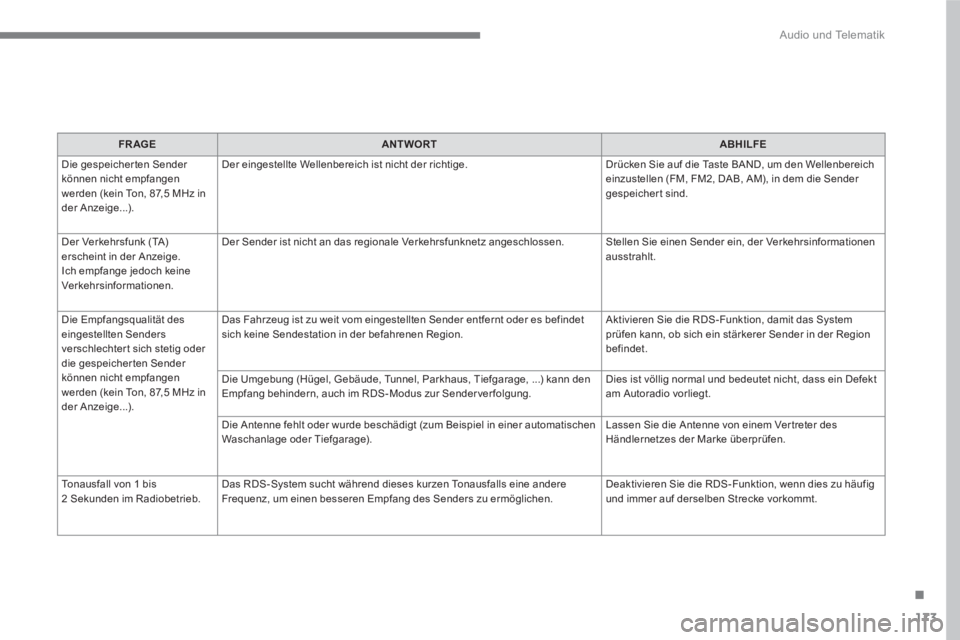
Task: Select the FRAGE column header
Action: pyautogui.click(x=137, y=144)
